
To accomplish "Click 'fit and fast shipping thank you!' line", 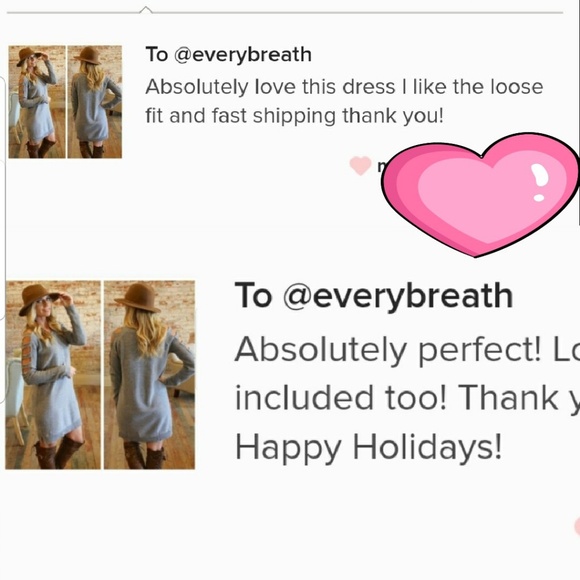I will (x=294, y=116).
